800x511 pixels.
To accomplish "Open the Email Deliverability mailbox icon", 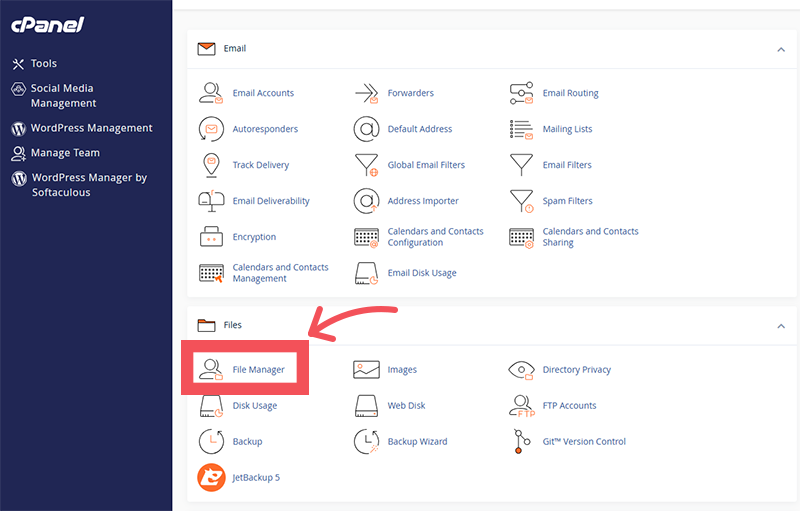I will coord(211,201).
